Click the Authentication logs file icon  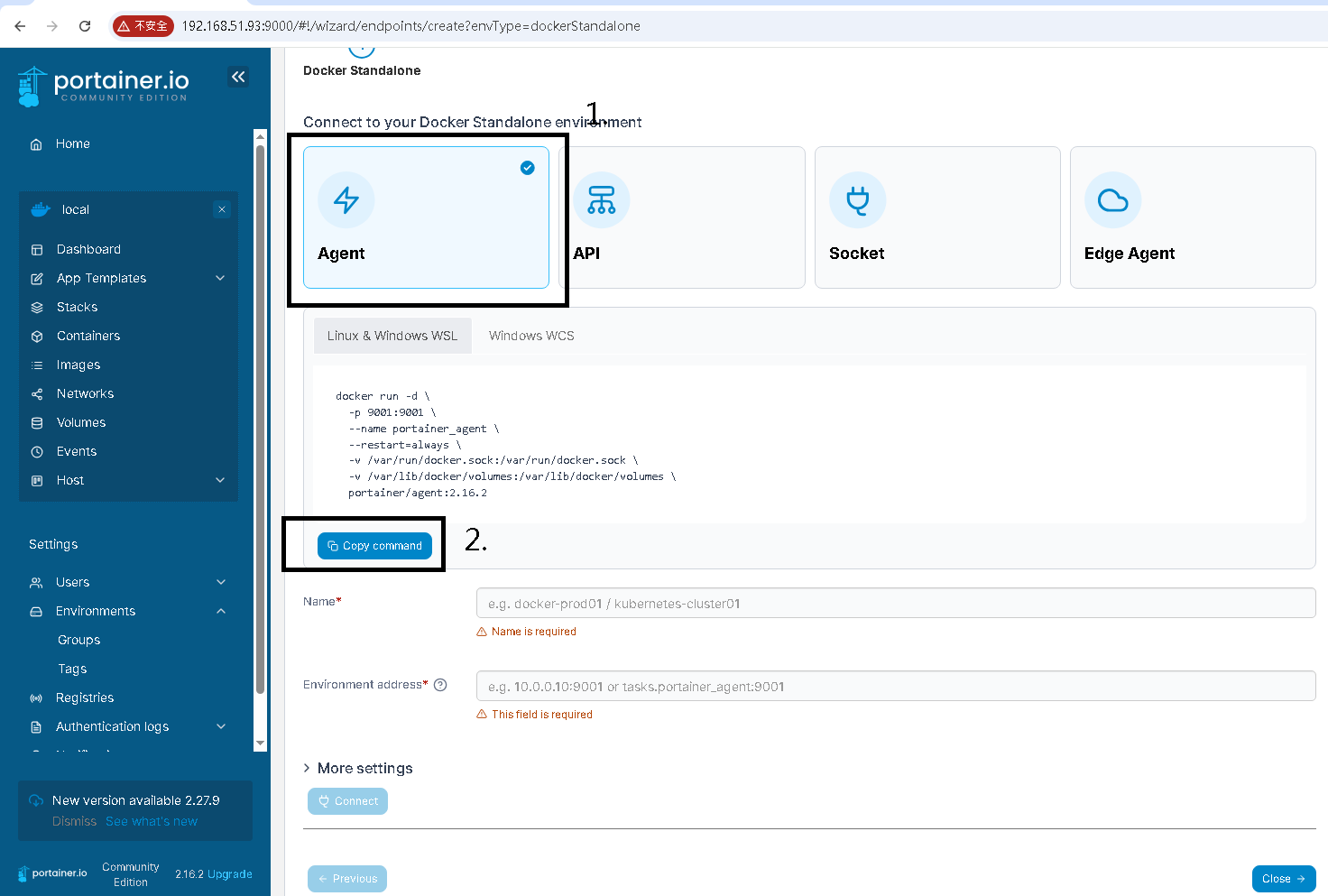36,727
